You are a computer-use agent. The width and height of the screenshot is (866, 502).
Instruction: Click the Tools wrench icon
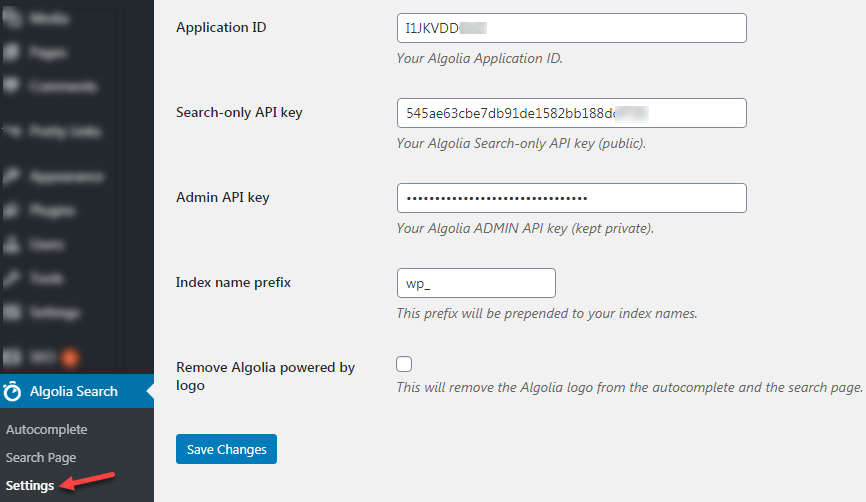13,278
